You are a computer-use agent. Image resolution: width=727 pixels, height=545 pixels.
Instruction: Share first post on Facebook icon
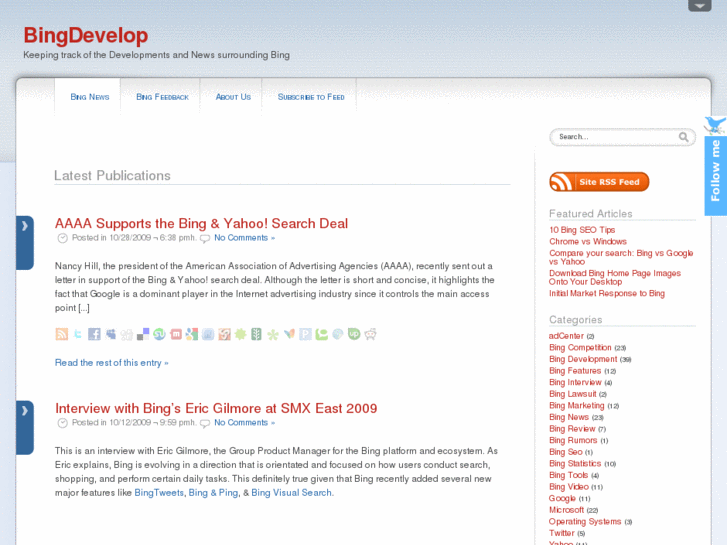click(94, 334)
